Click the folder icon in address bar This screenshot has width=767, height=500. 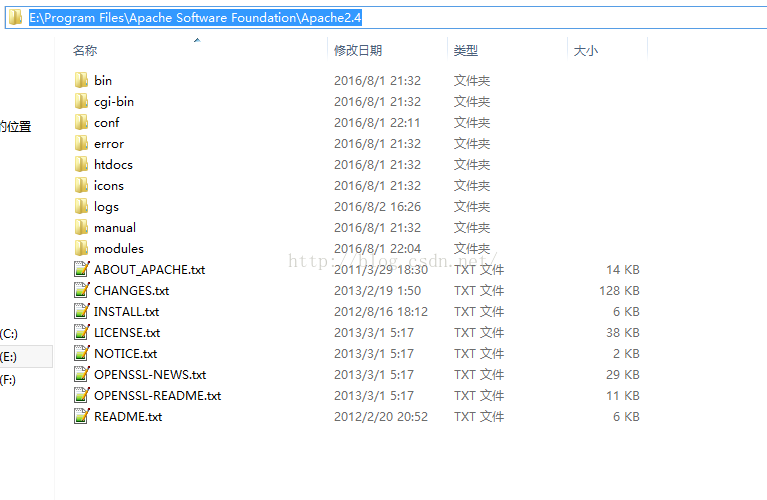click(16, 18)
